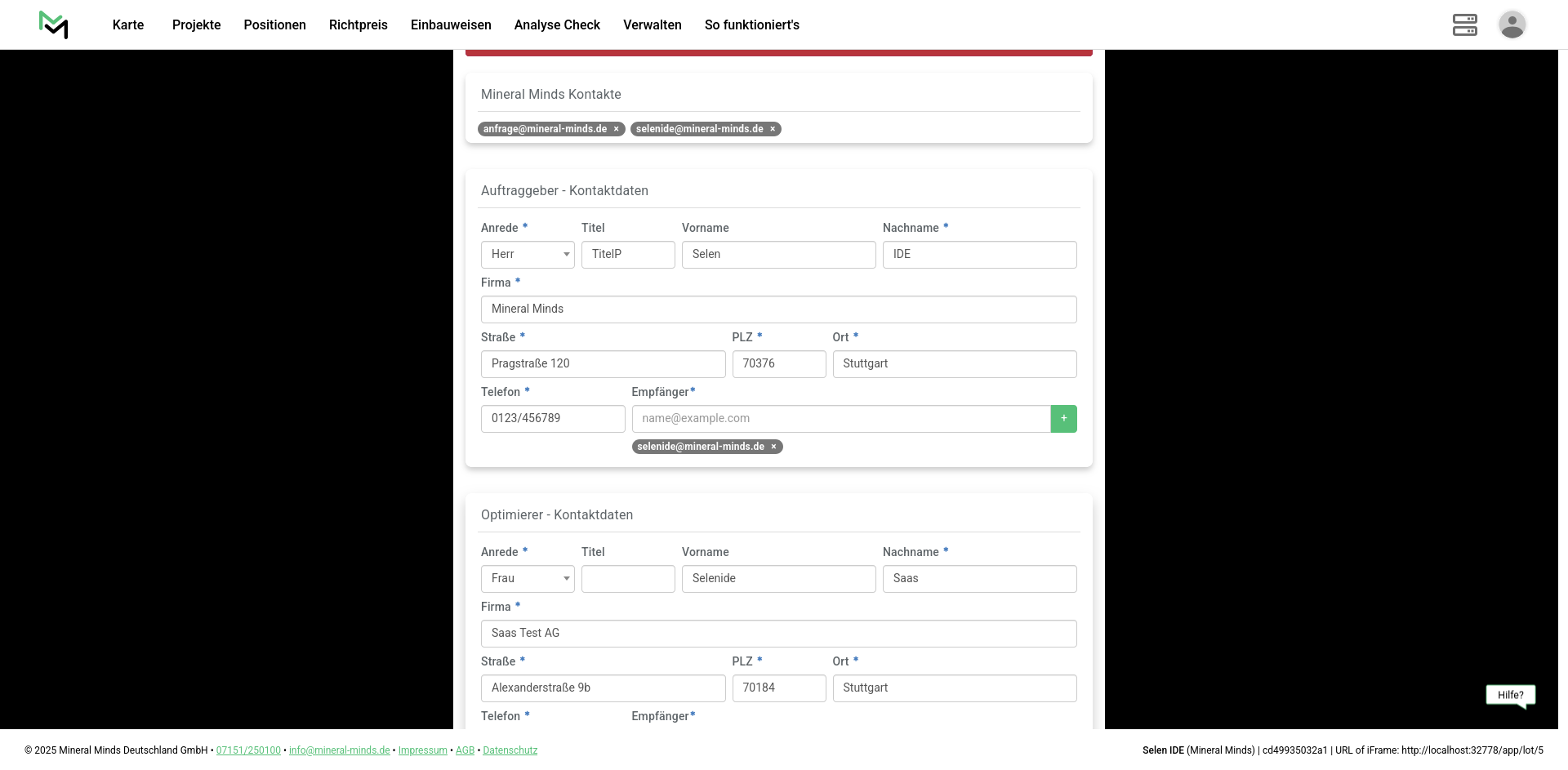Open the server stack icon in header
Screen dimensions: 1568x770
click(1464, 24)
